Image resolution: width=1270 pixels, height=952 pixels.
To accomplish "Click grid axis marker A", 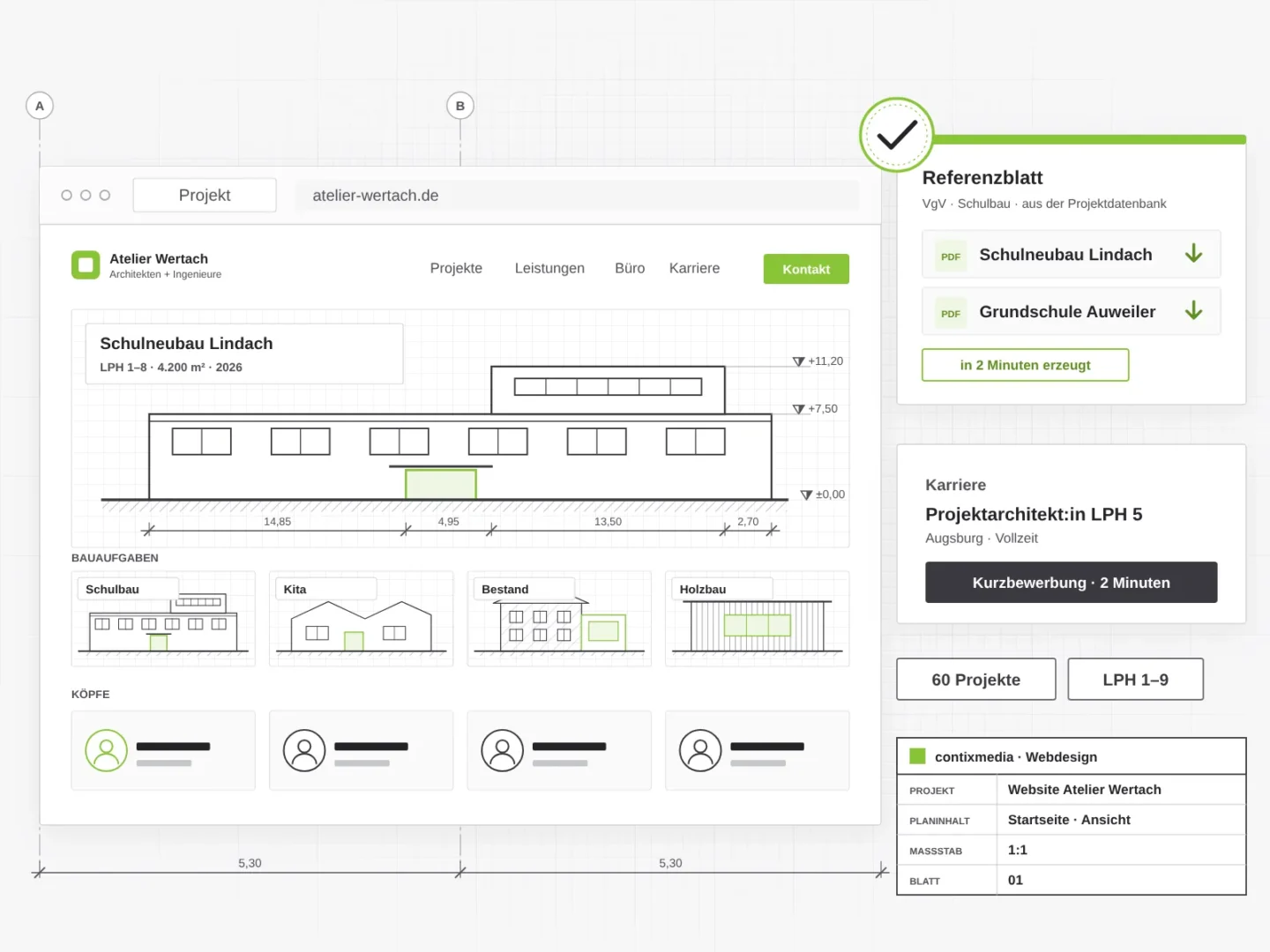I will pyautogui.click(x=40, y=106).
